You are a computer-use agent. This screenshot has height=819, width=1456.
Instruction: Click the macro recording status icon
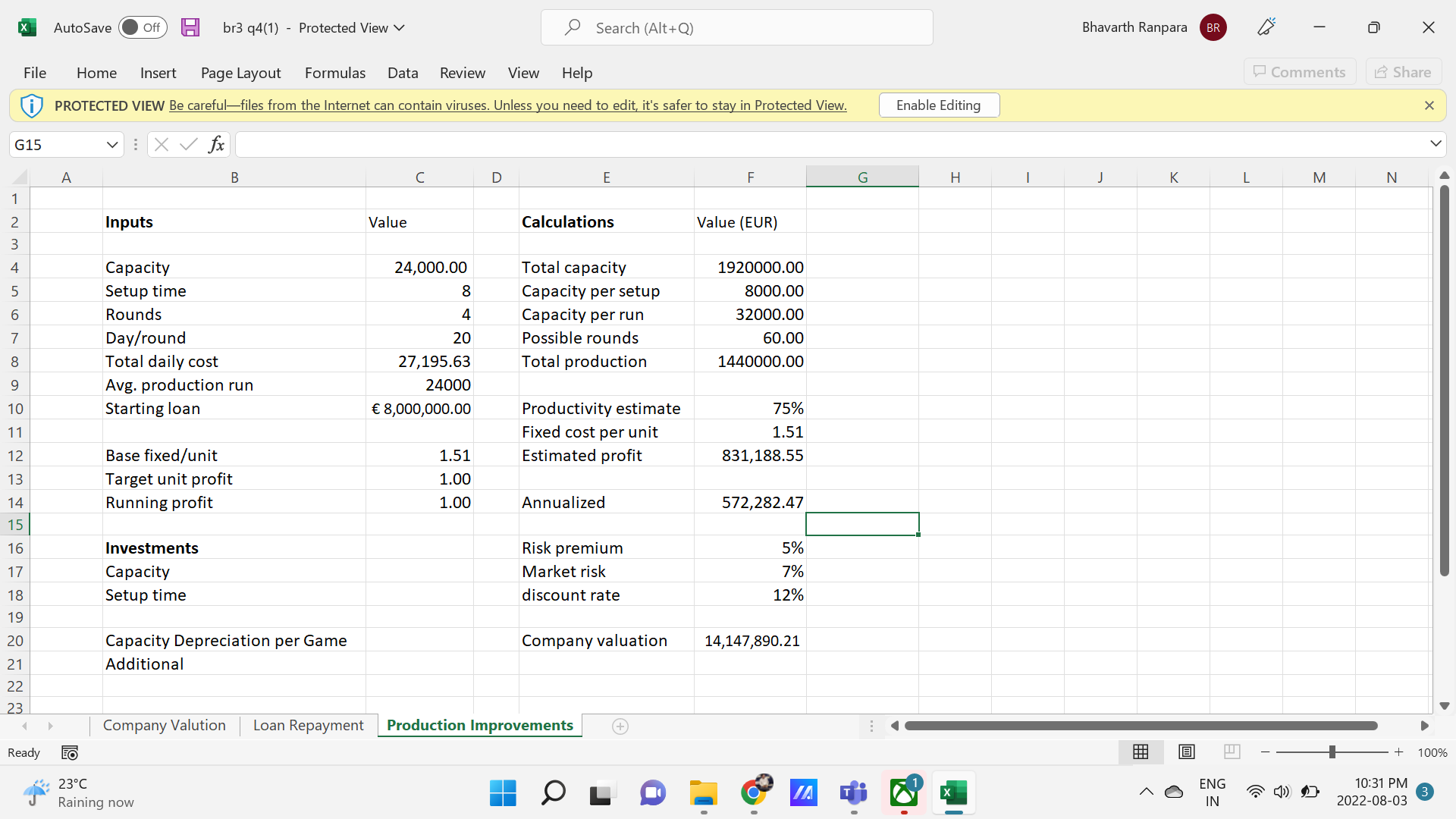tap(70, 753)
